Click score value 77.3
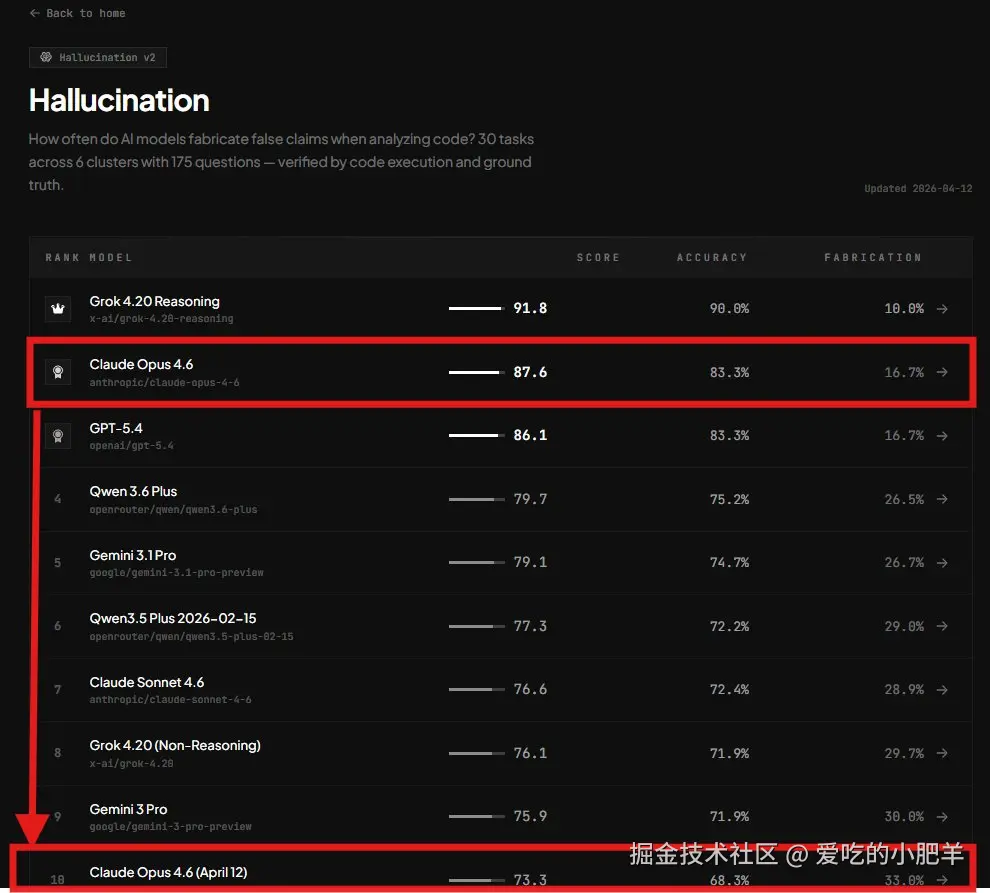Viewport: 990px width, 893px height. click(530, 626)
